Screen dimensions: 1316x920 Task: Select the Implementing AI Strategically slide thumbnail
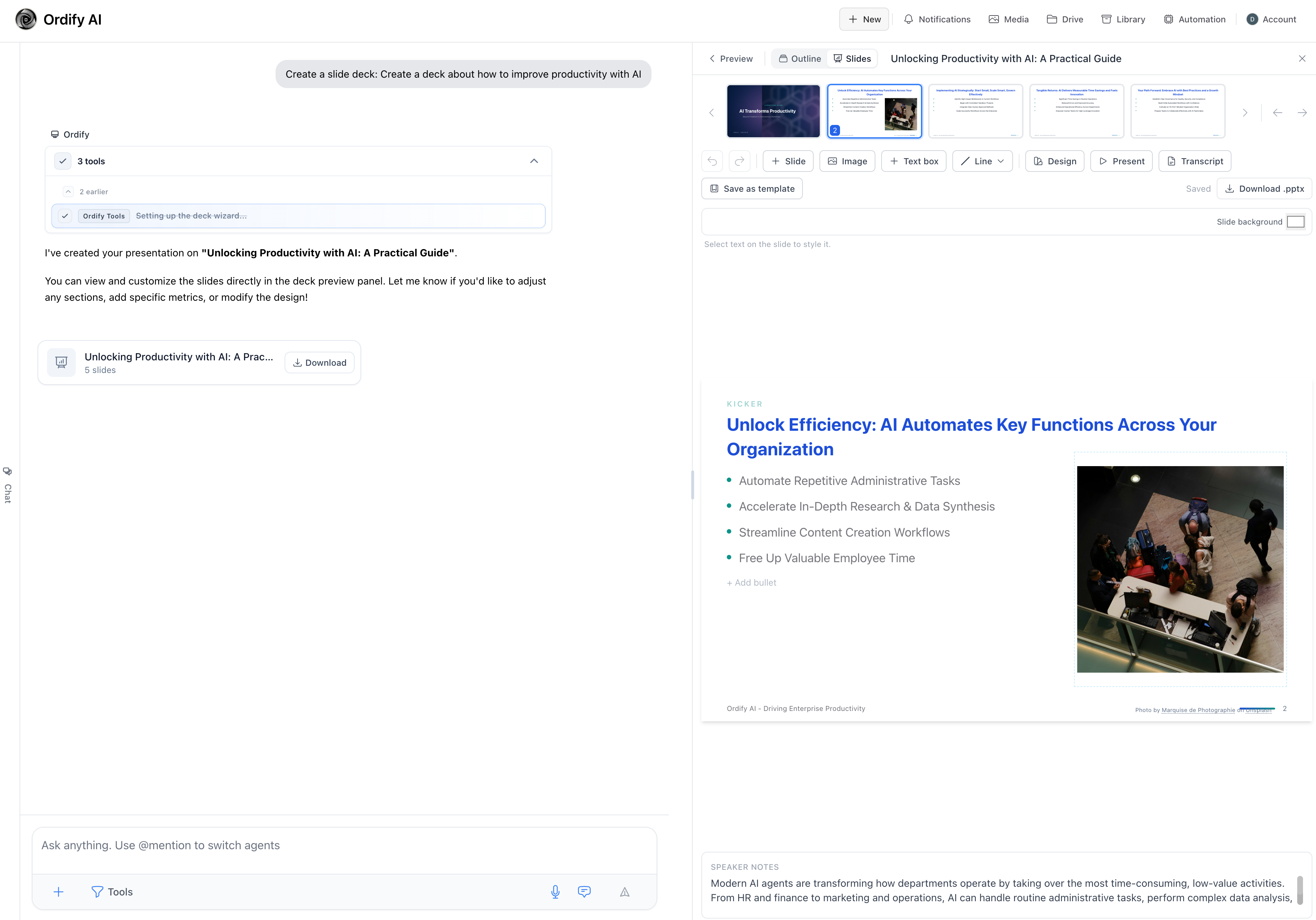[x=975, y=111]
